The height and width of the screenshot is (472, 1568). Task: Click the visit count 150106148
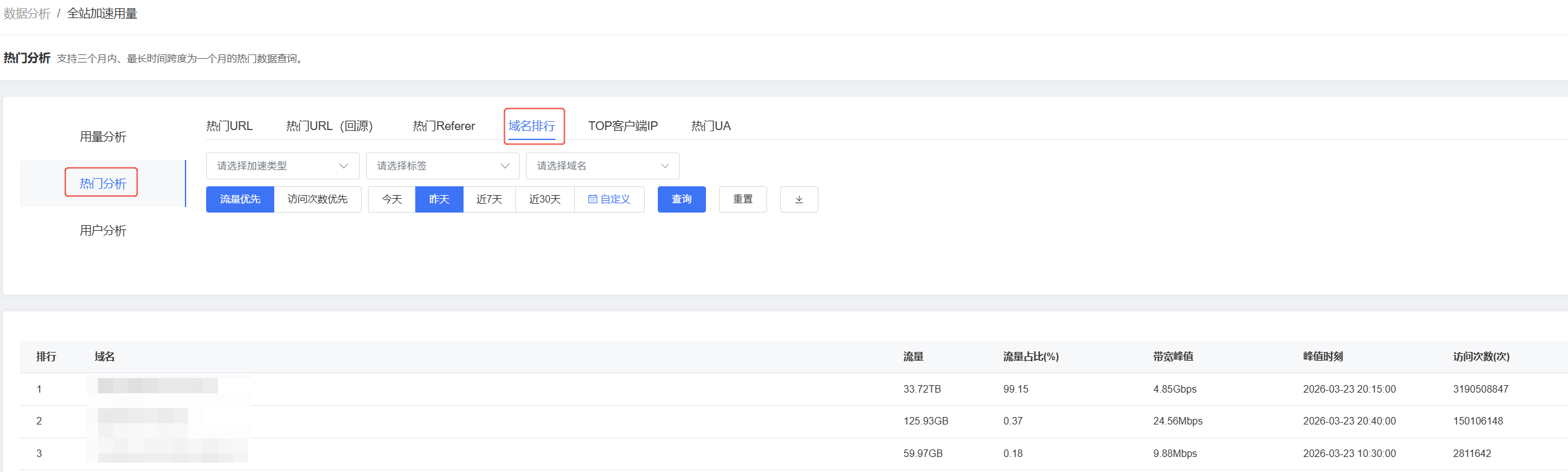click(1478, 421)
